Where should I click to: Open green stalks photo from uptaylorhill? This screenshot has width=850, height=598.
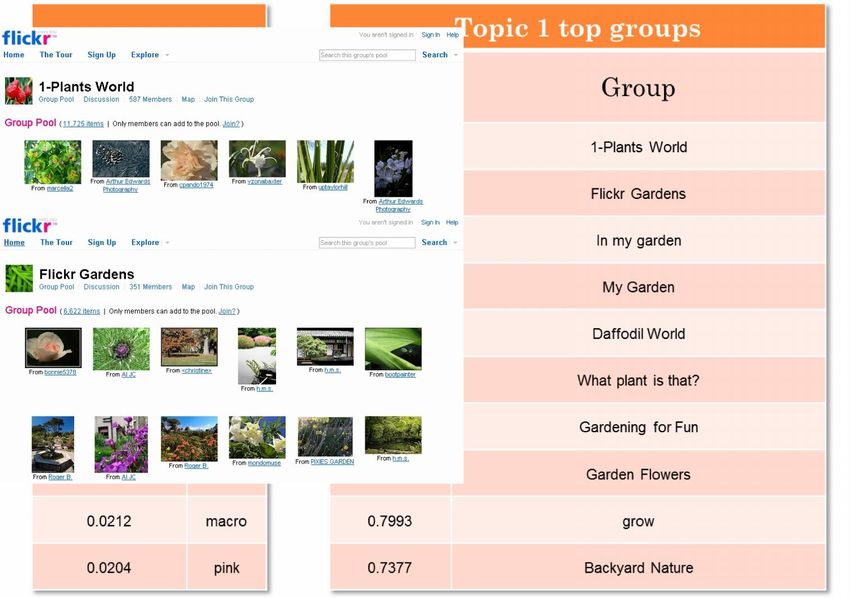point(325,162)
